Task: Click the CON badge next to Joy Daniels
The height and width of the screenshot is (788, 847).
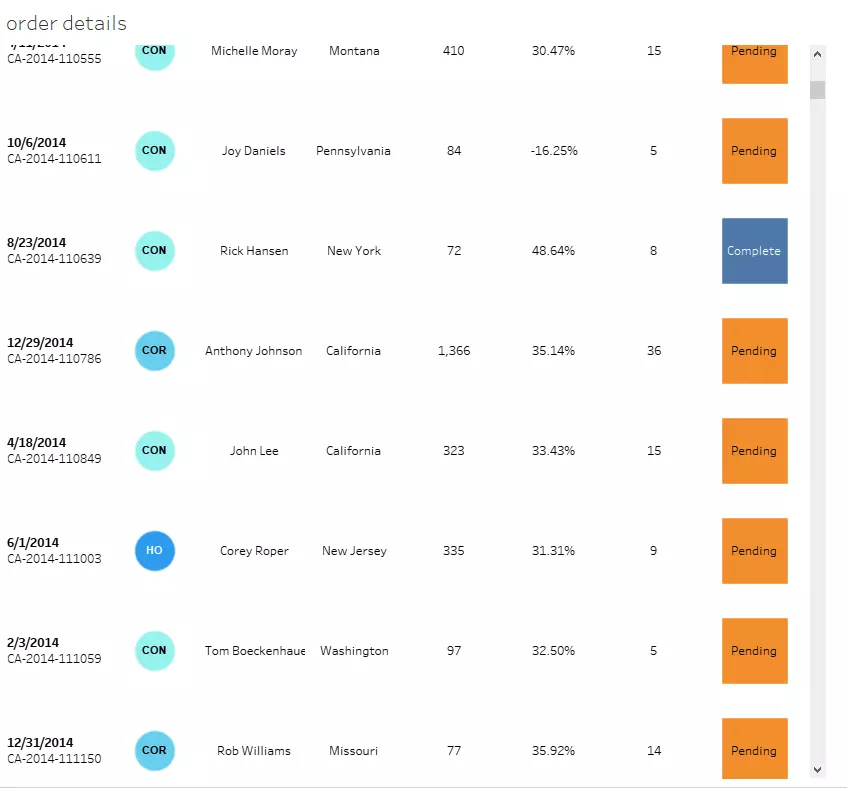Action: tap(154, 151)
